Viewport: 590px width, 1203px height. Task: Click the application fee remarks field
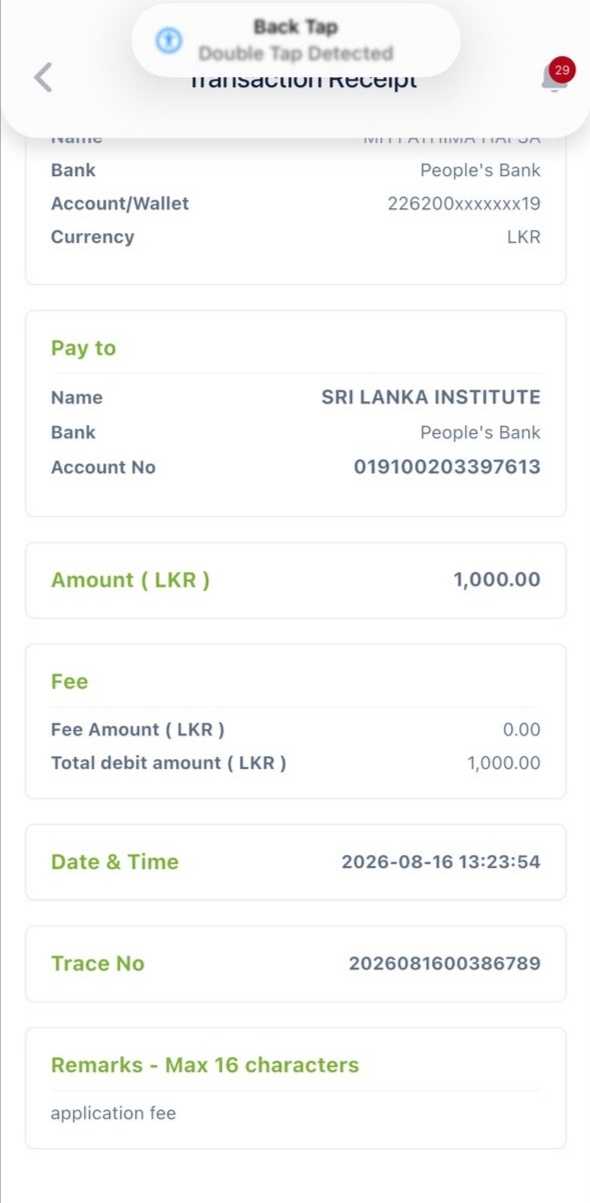[295, 1113]
